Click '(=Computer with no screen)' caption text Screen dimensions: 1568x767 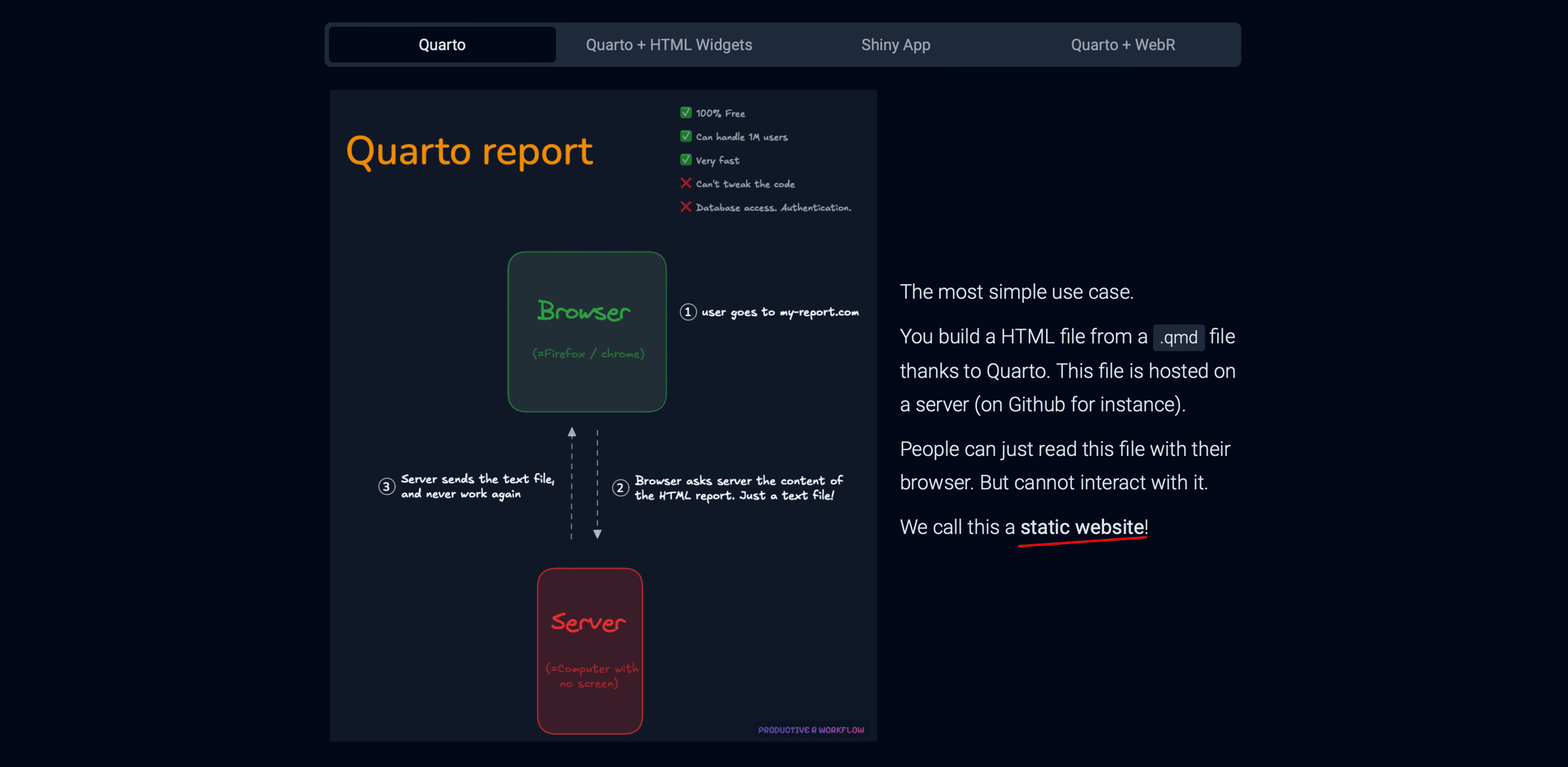pos(591,676)
